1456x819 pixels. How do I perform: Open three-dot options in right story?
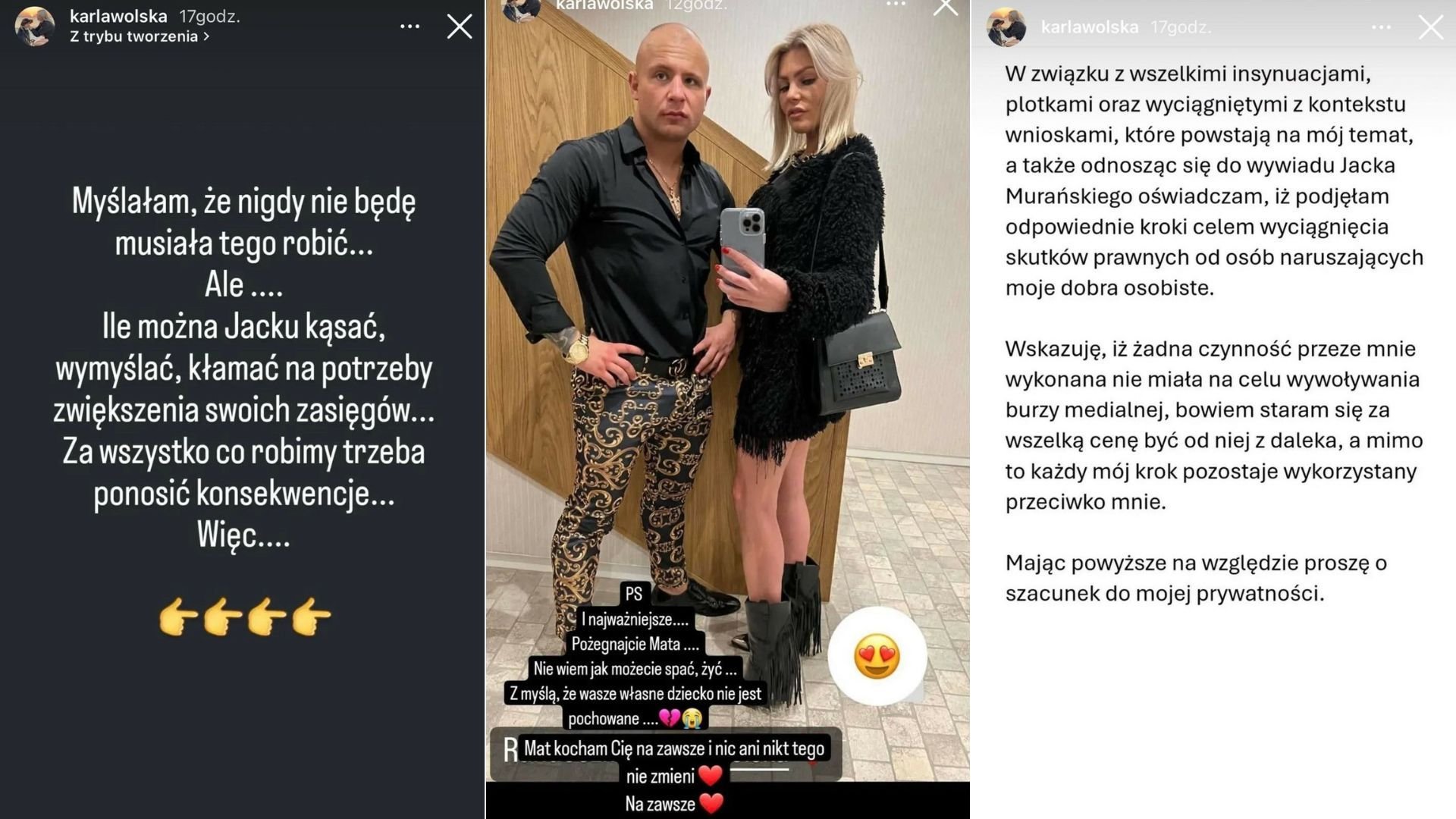click(x=1381, y=27)
